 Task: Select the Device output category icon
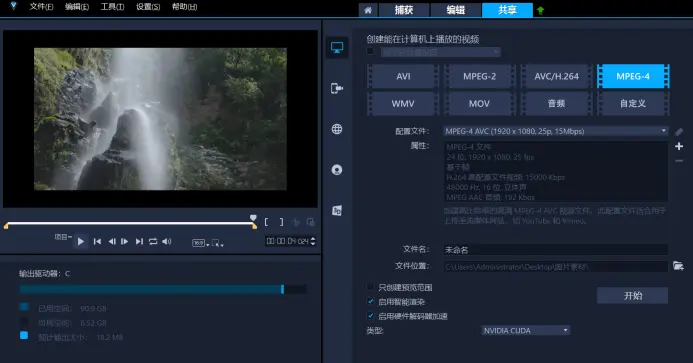click(337, 88)
